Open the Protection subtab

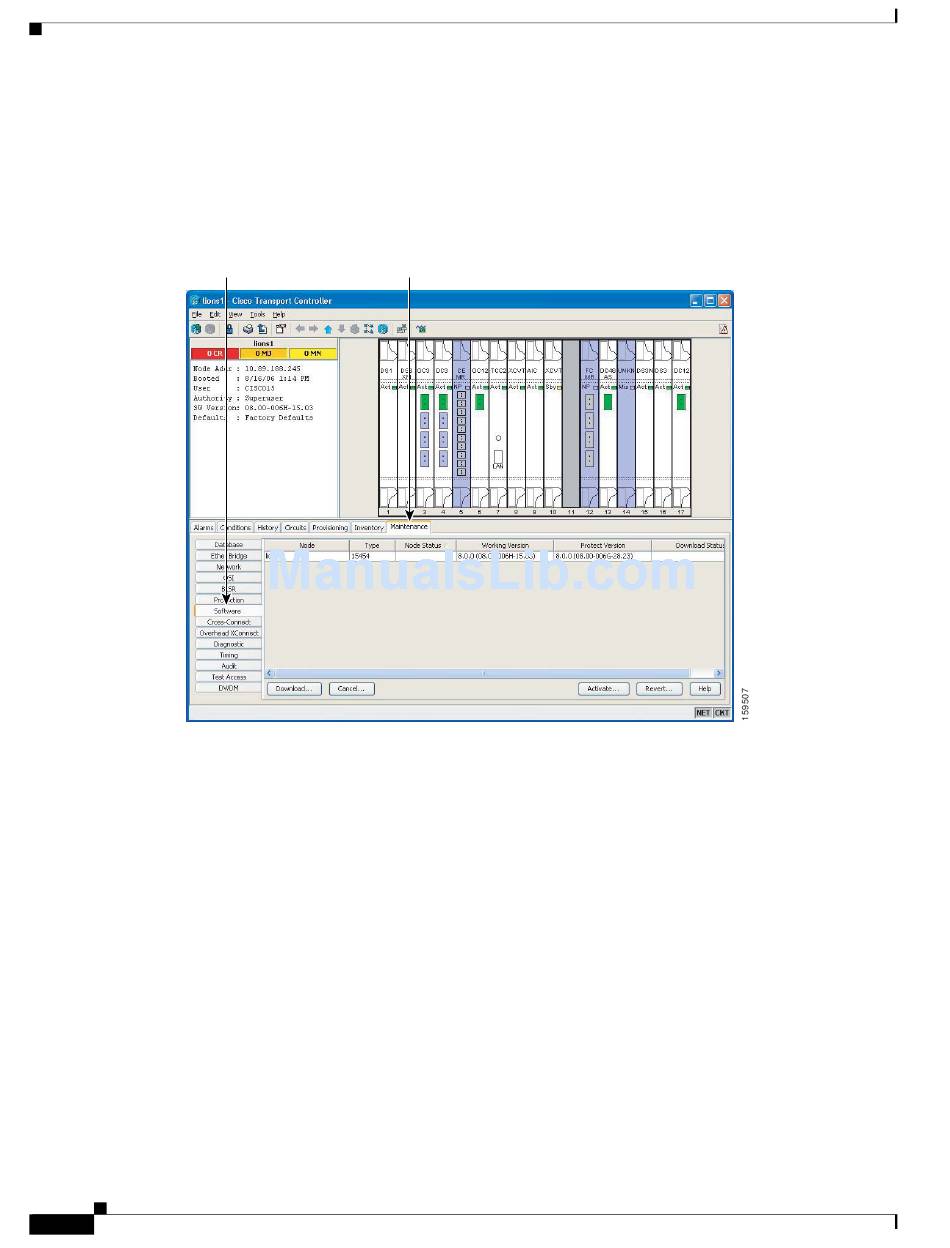tap(228, 600)
